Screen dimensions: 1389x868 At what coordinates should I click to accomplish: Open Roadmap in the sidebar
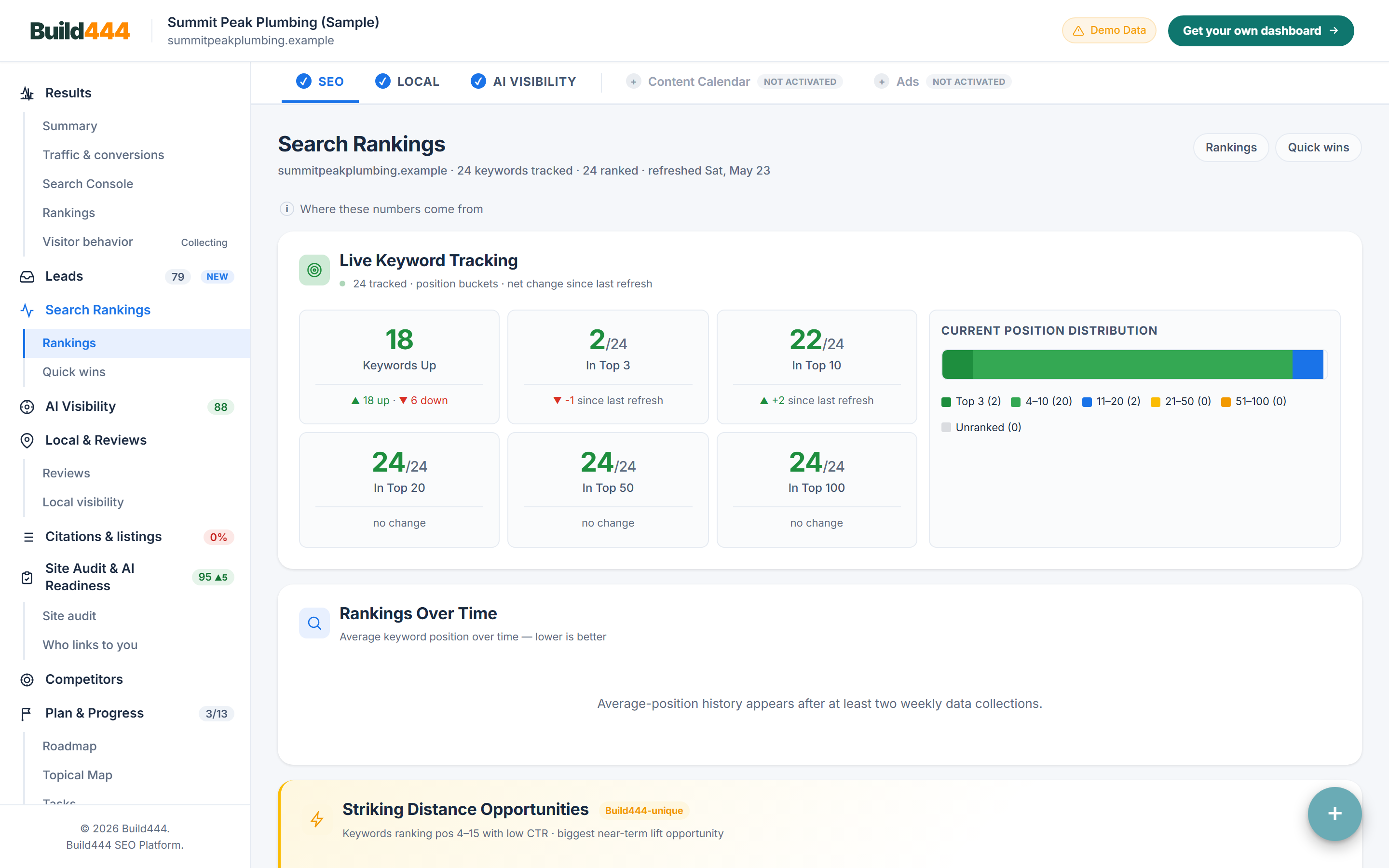tap(69, 746)
